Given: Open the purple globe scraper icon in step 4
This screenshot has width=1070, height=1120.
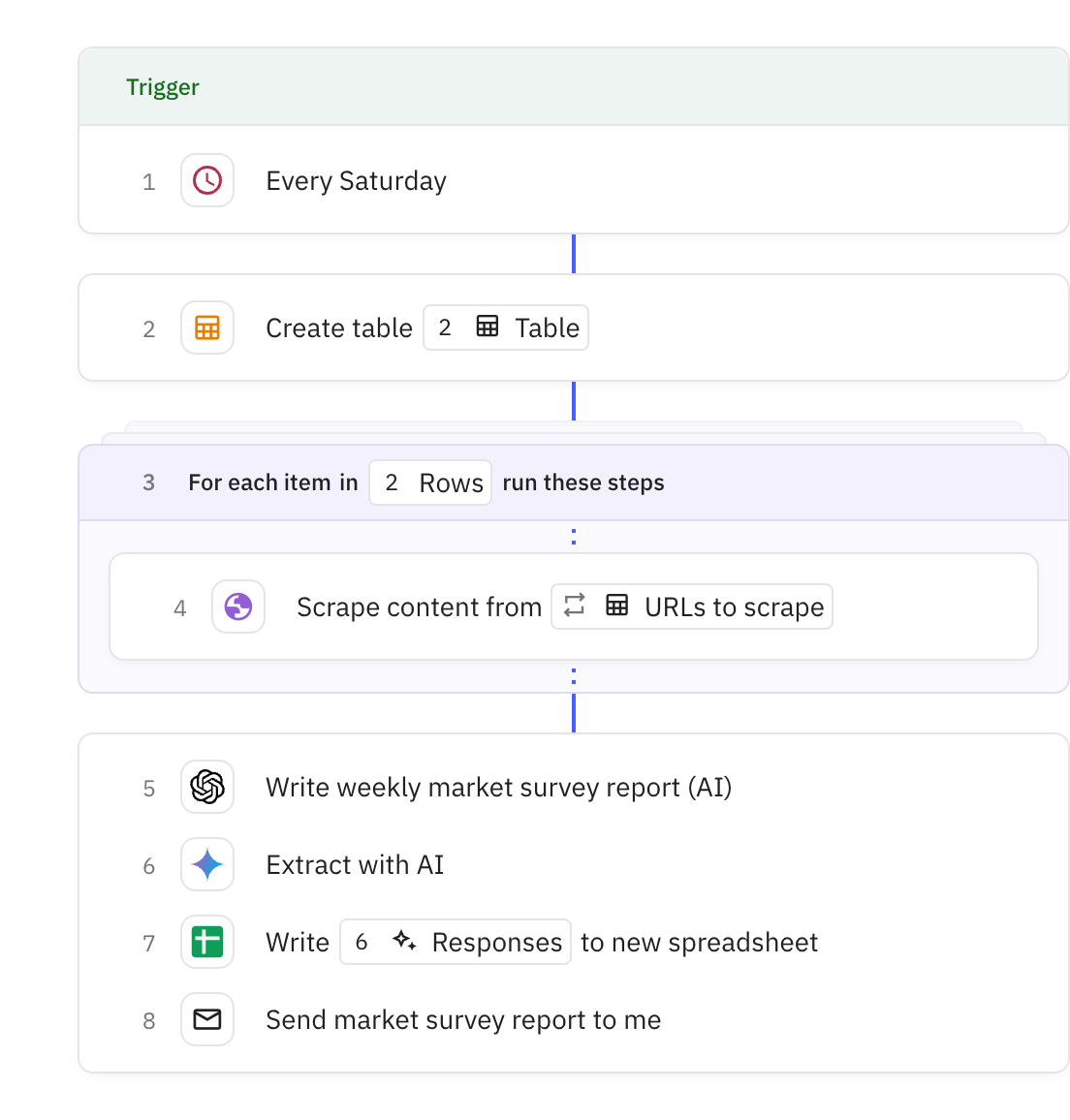Looking at the screenshot, I should tap(237, 607).
